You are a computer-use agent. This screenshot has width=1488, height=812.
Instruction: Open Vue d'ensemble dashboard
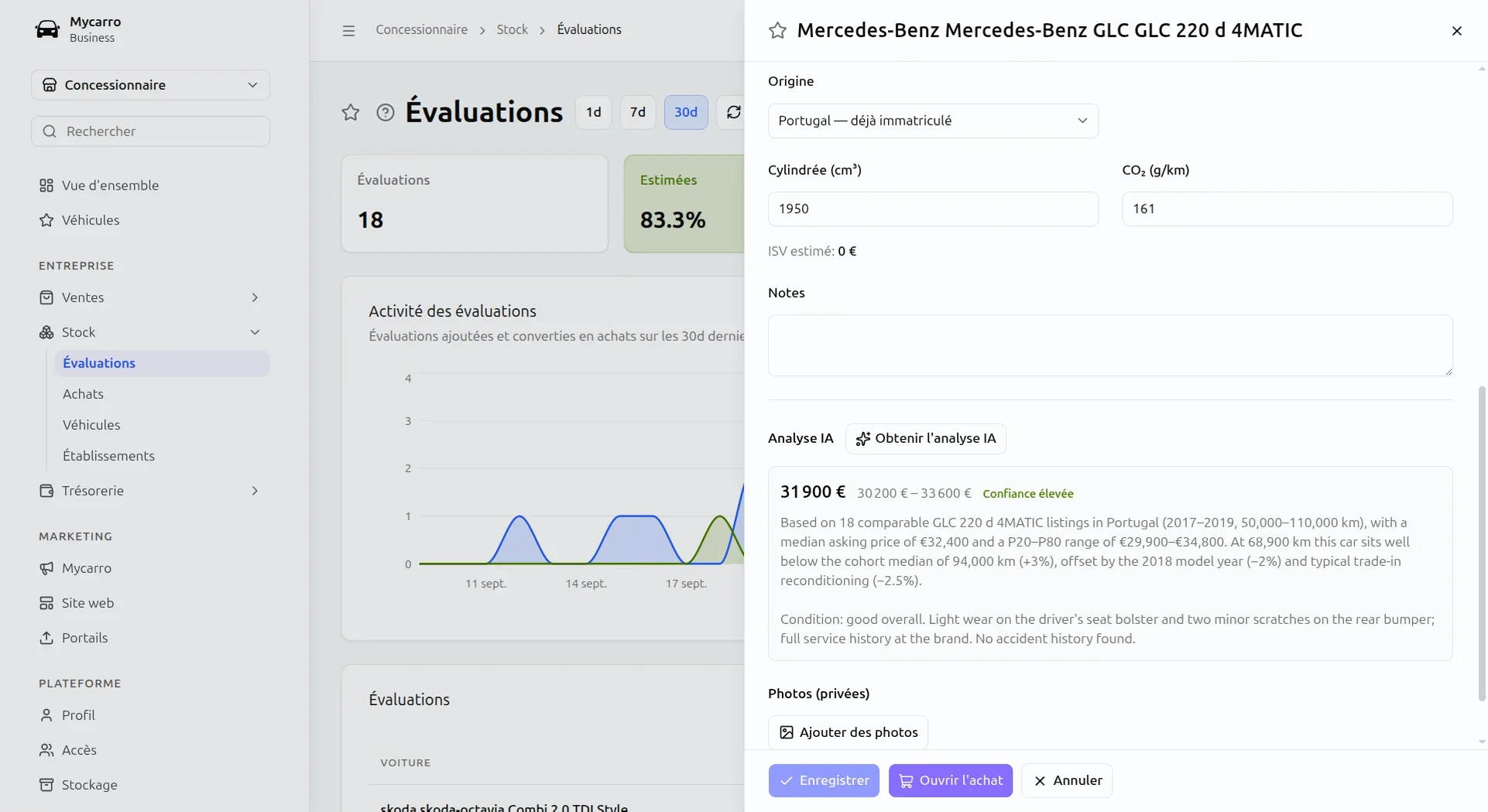[x=150, y=185]
